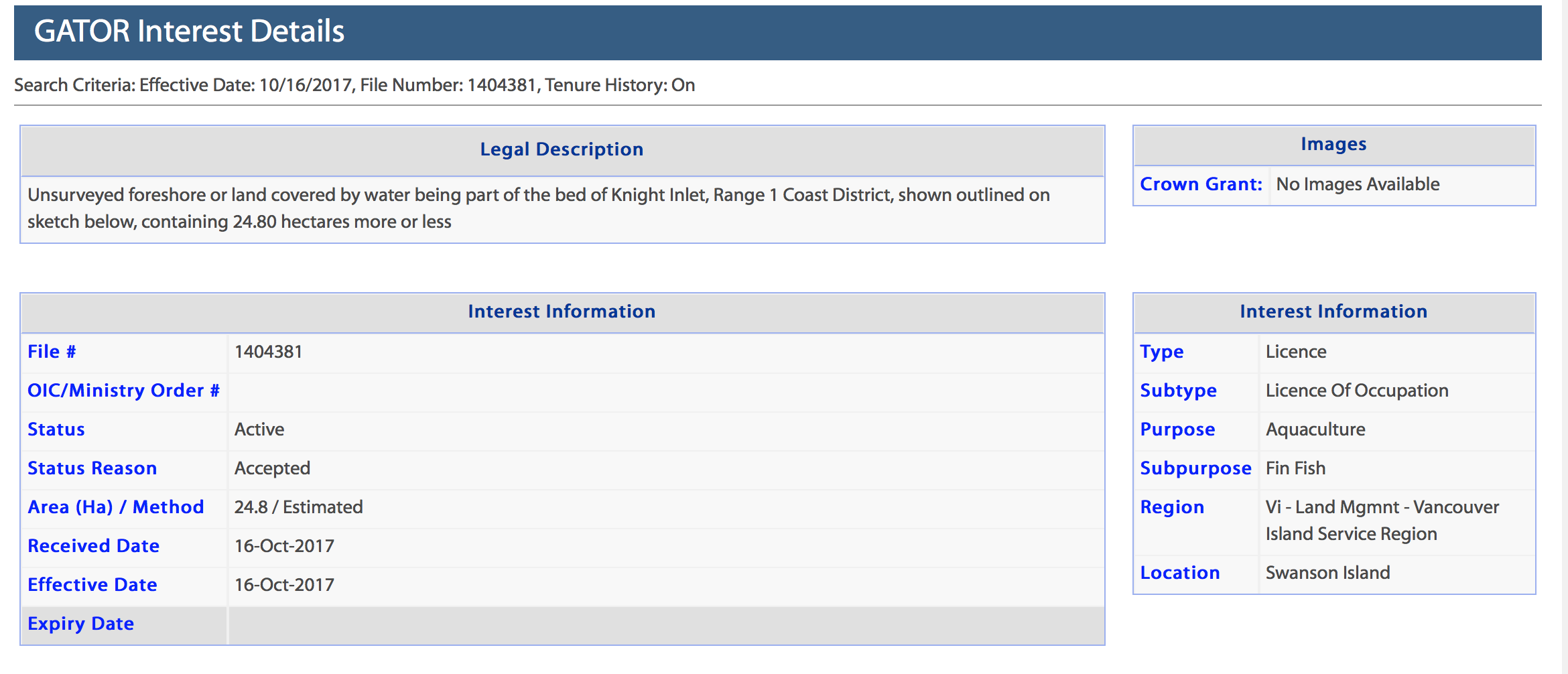Click the GATOR Interest Details title banner

(189, 31)
